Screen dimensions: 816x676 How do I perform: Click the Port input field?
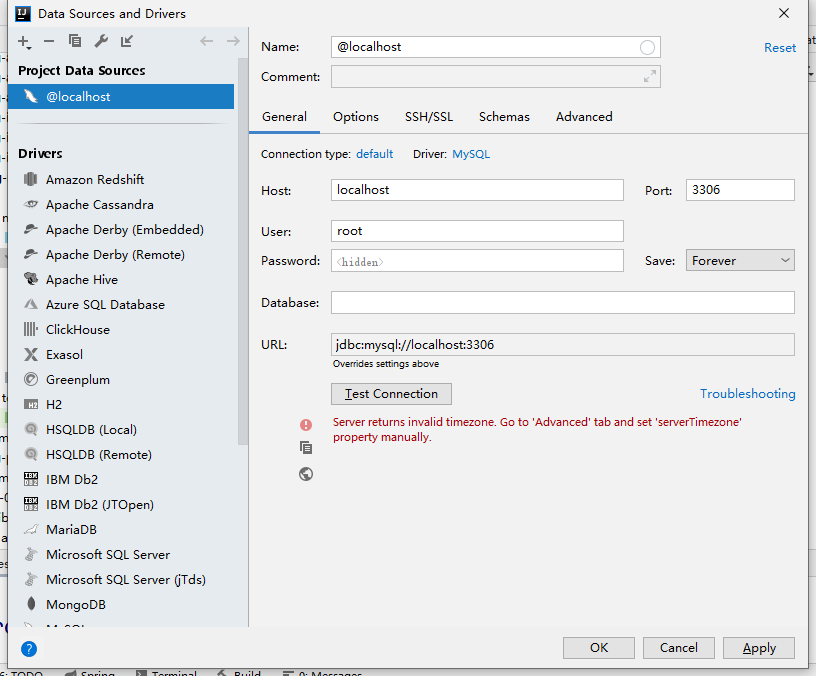[x=740, y=190]
